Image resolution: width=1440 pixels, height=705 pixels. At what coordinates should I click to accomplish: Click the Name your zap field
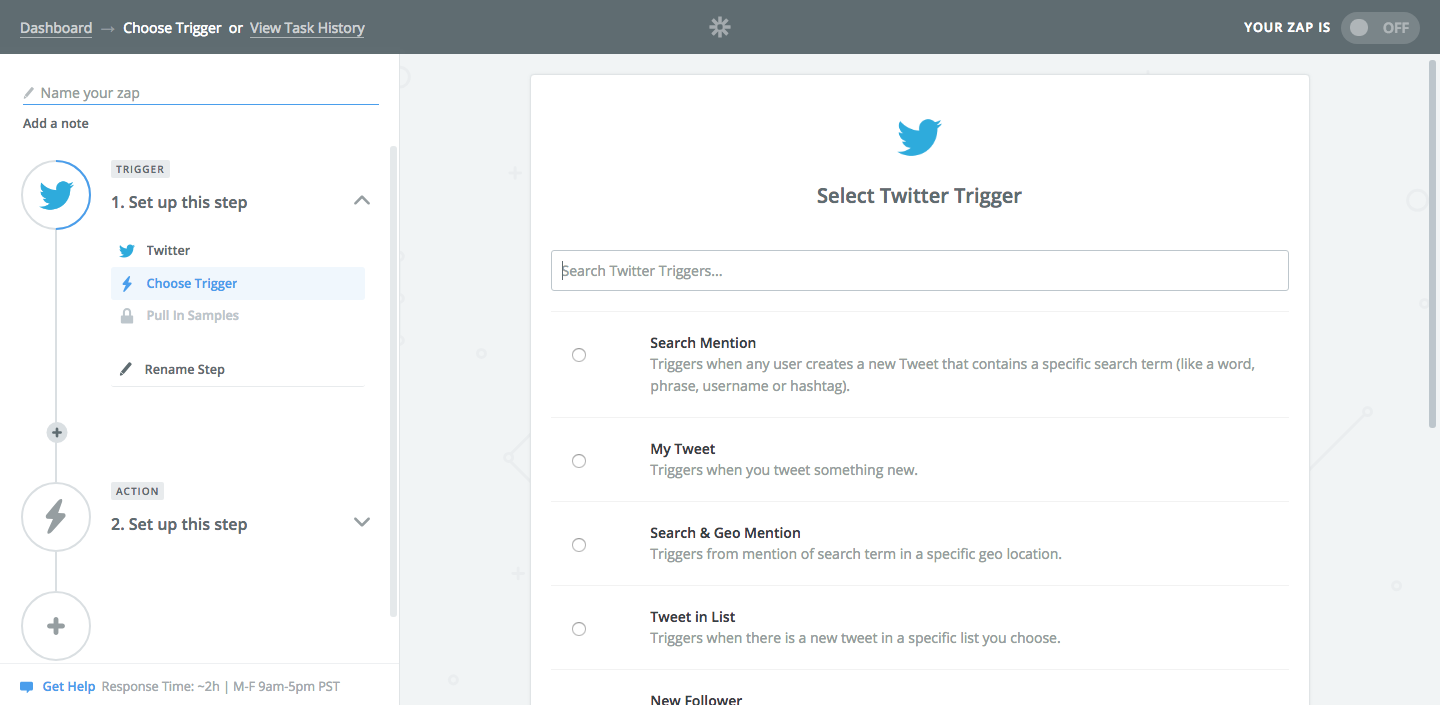click(x=205, y=93)
